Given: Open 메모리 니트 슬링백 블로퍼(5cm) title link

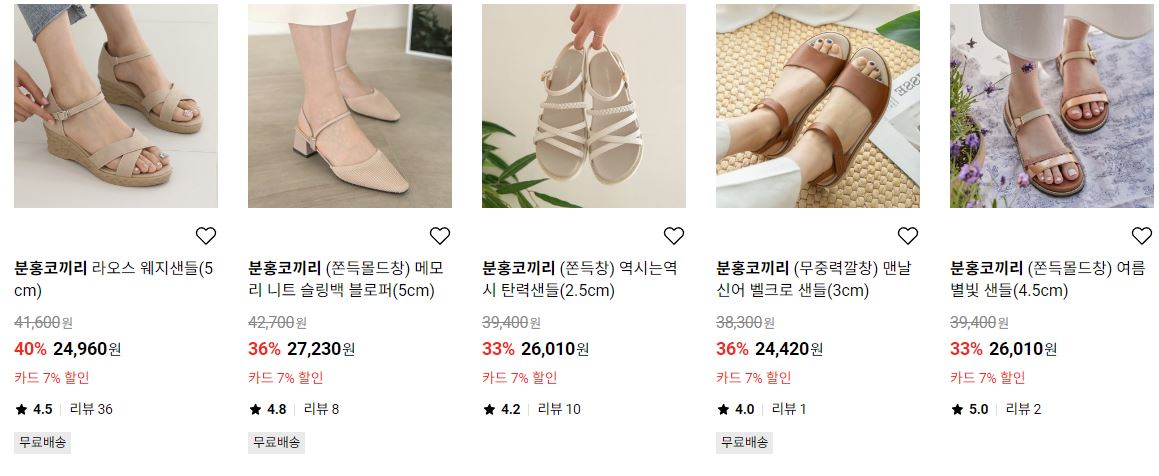Looking at the screenshot, I should [346, 279].
